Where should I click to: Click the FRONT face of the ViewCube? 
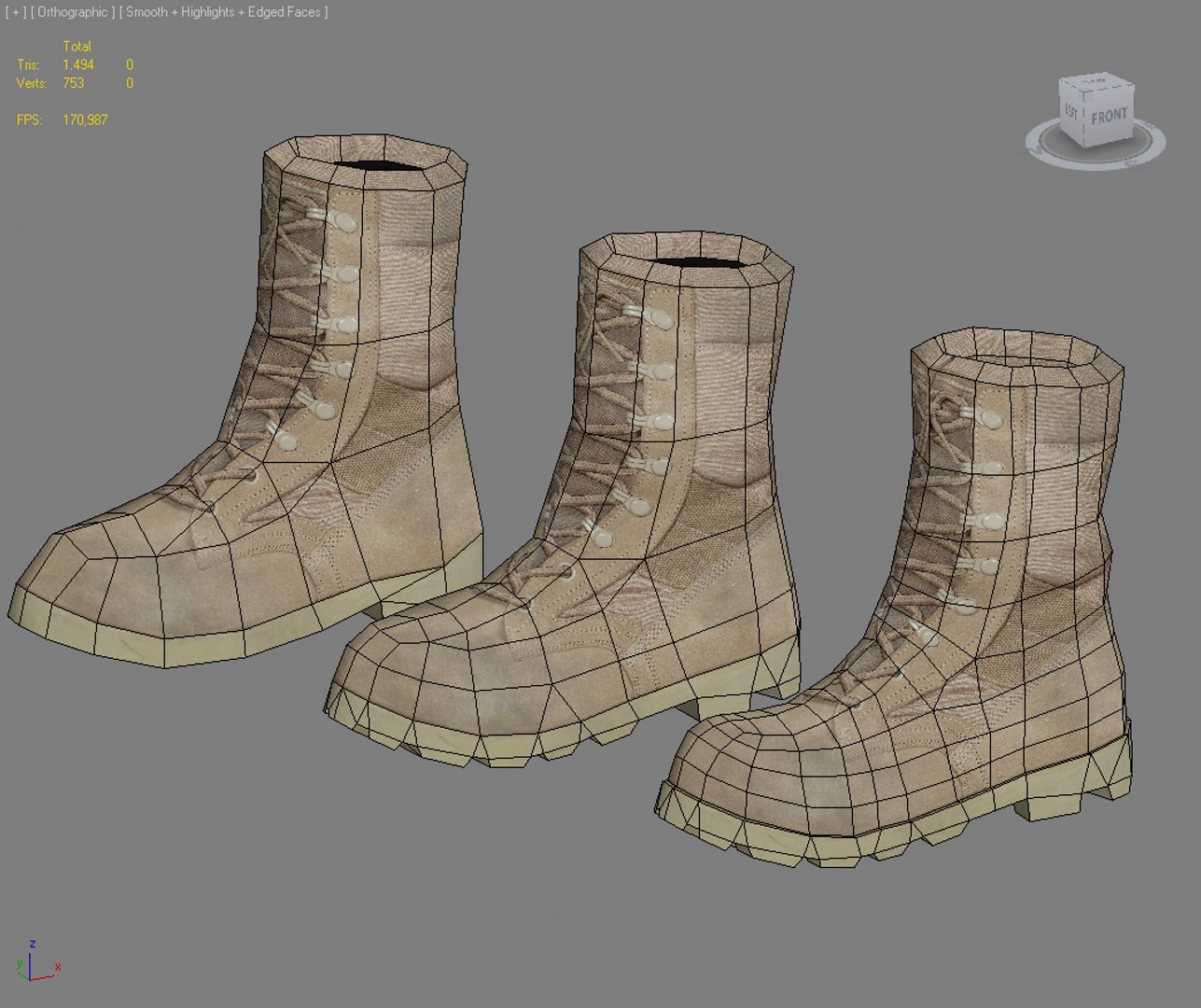[x=1110, y=116]
